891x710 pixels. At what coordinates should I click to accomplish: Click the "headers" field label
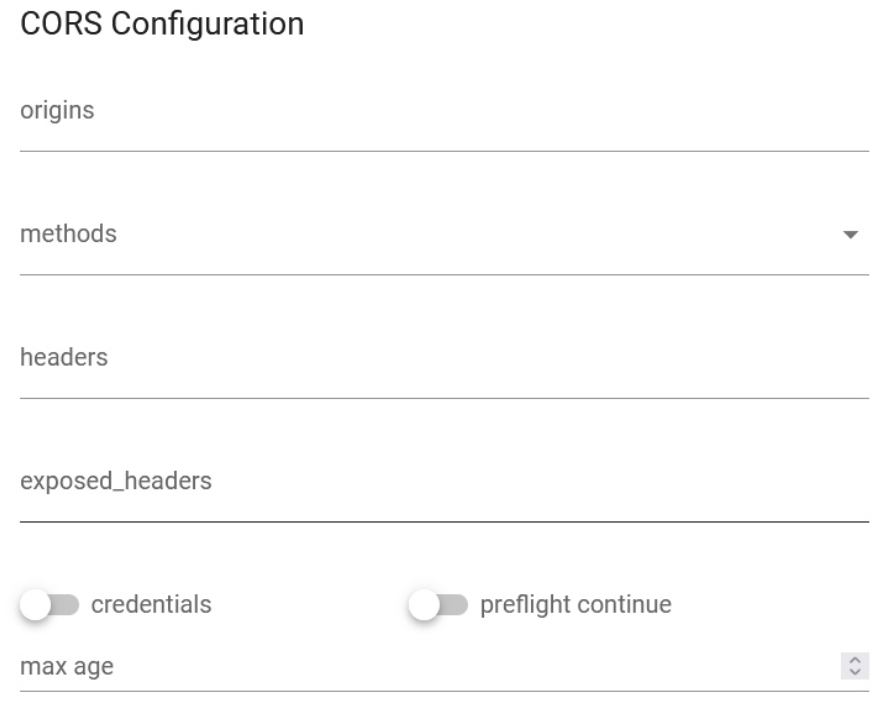pos(64,357)
